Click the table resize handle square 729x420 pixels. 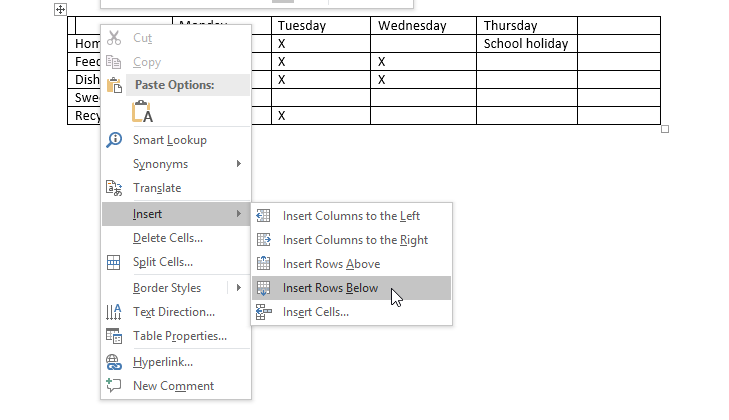point(665,129)
